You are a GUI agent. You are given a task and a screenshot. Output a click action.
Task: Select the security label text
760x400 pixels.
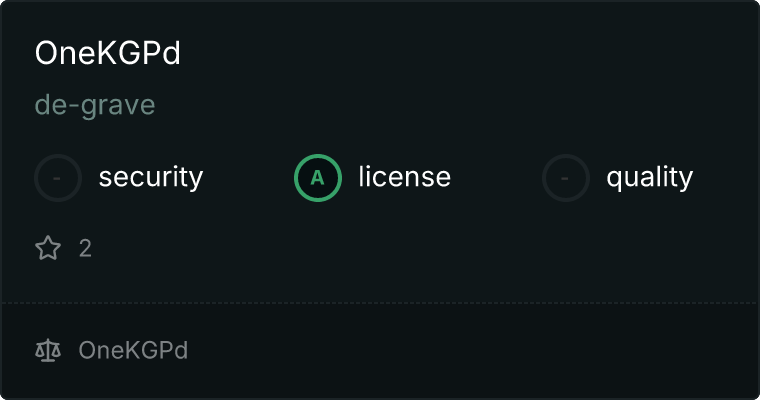click(x=151, y=177)
